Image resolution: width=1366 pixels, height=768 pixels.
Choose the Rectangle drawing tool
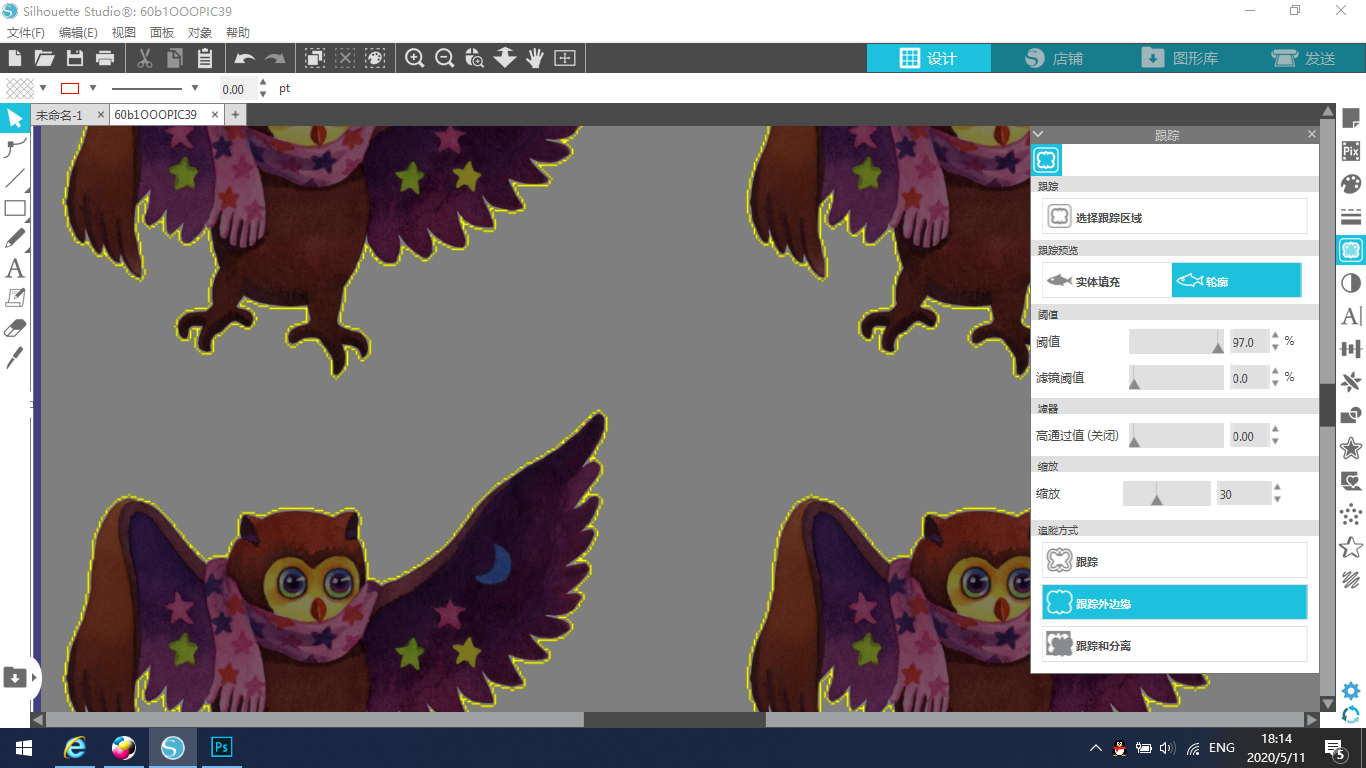(x=15, y=209)
